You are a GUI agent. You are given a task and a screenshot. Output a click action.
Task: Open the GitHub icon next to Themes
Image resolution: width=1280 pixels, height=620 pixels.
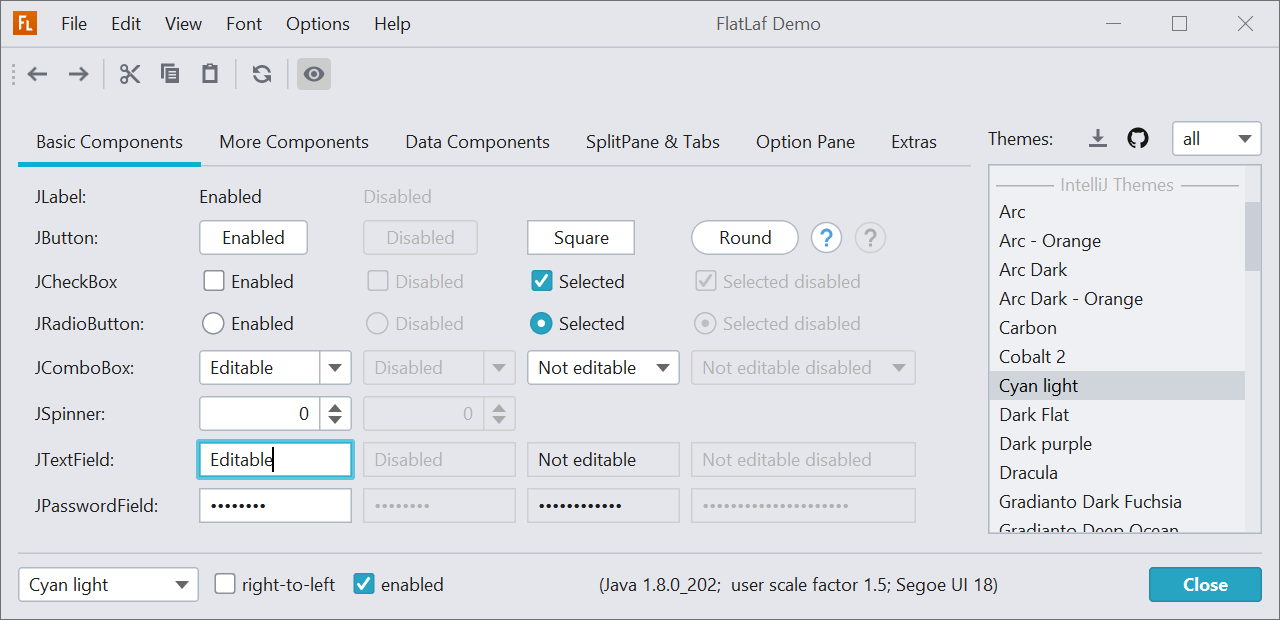point(1138,139)
